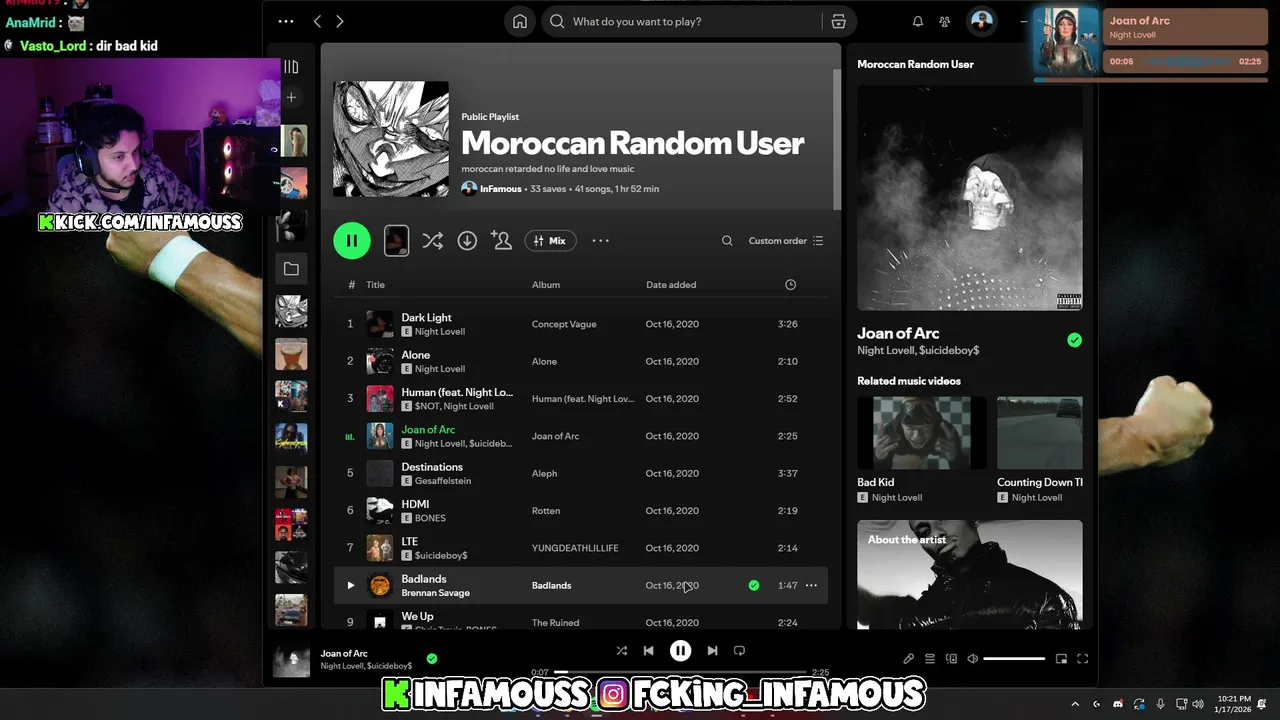Open Concept Vague album link
1280x720 pixels.
coord(564,324)
